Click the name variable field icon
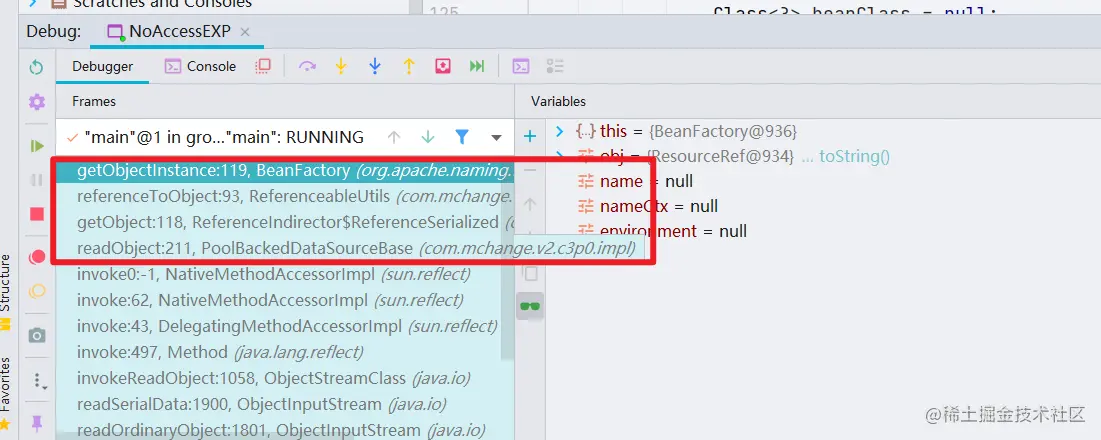This screenshot has height=440, width=1101. pos(586,182)
